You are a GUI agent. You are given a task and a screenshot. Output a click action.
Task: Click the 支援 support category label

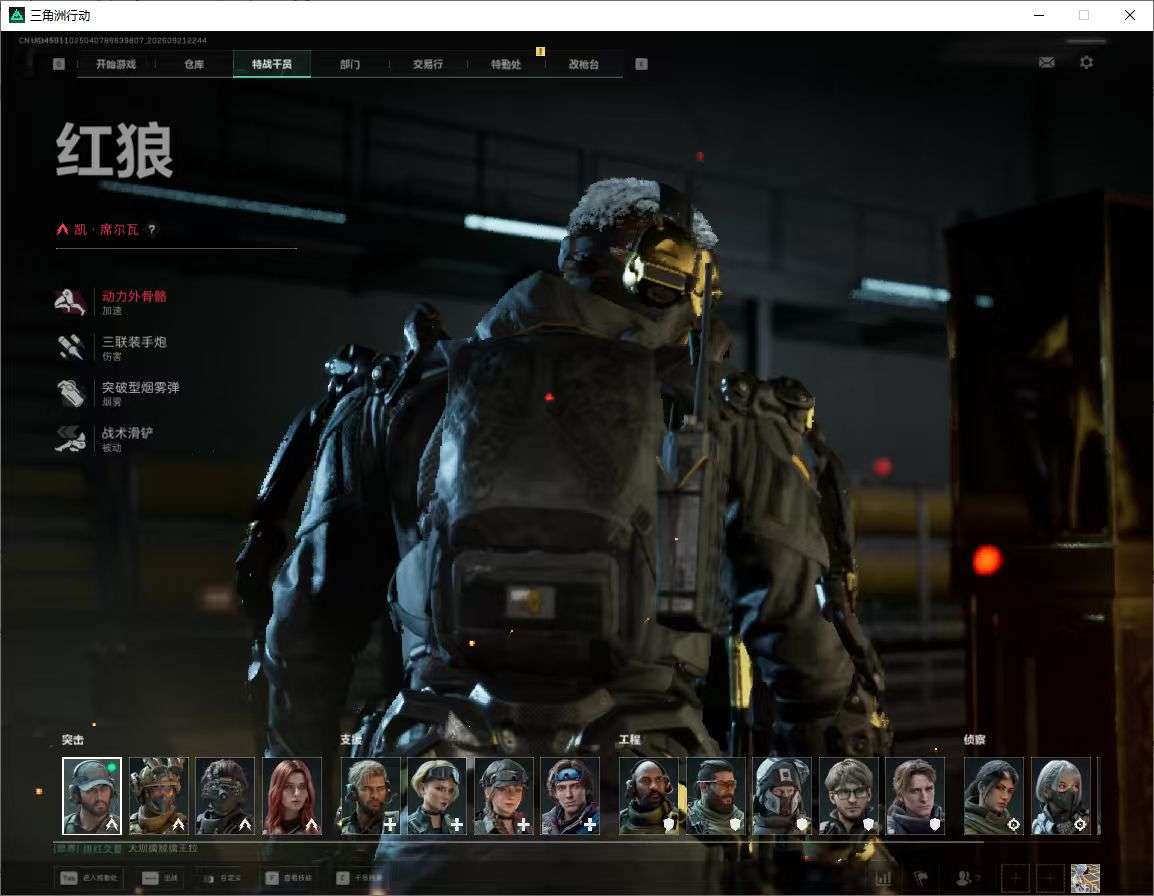[x=351, y=740]
